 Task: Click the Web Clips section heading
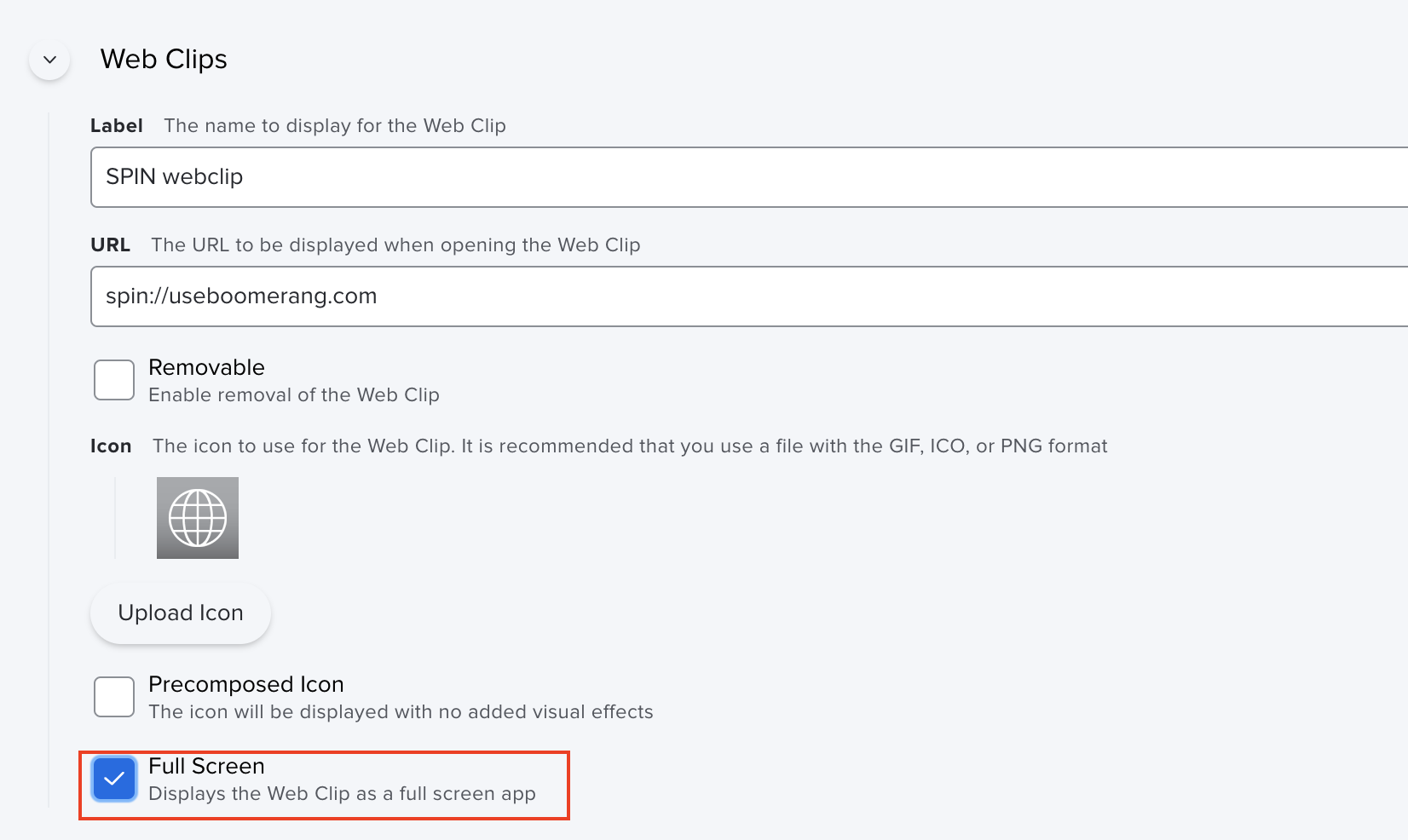164,60
